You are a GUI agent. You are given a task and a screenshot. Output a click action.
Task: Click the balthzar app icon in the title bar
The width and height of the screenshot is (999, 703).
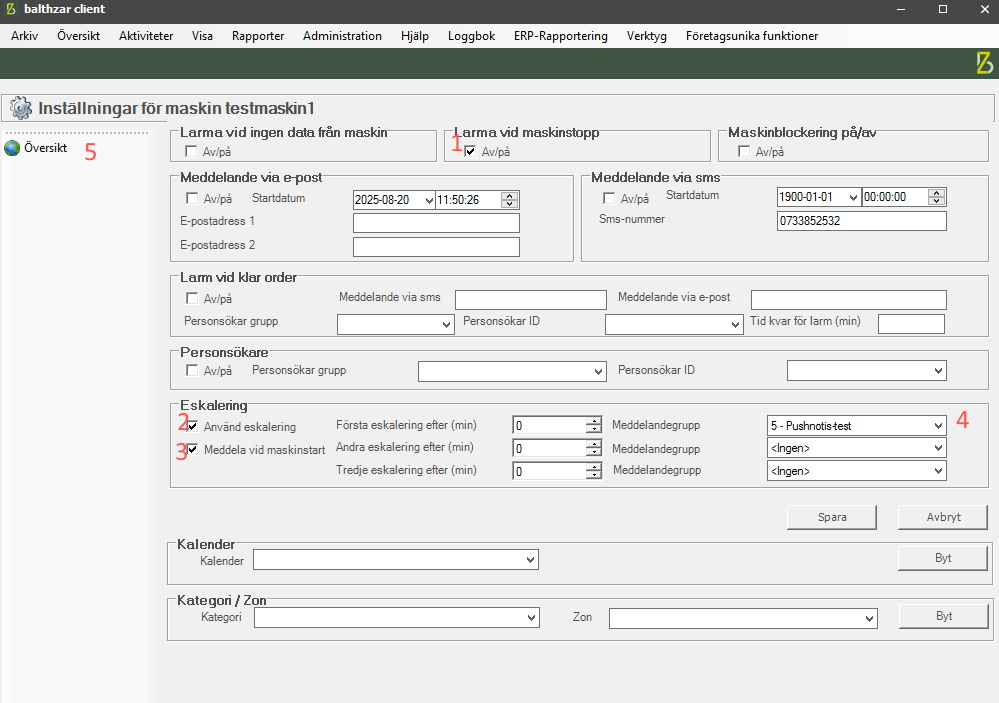11,9
